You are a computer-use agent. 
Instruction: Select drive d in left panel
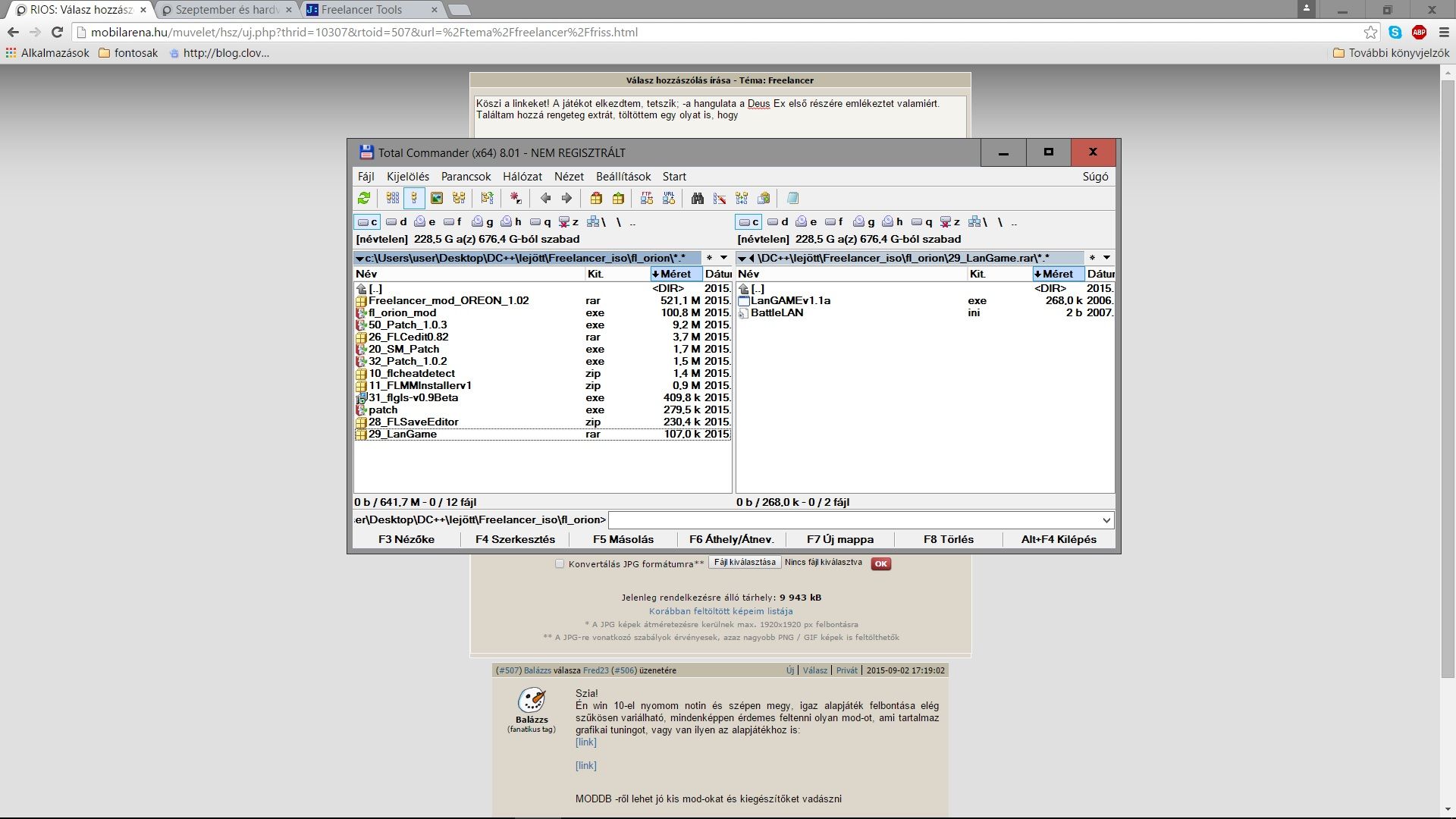[x=396, y=221]
